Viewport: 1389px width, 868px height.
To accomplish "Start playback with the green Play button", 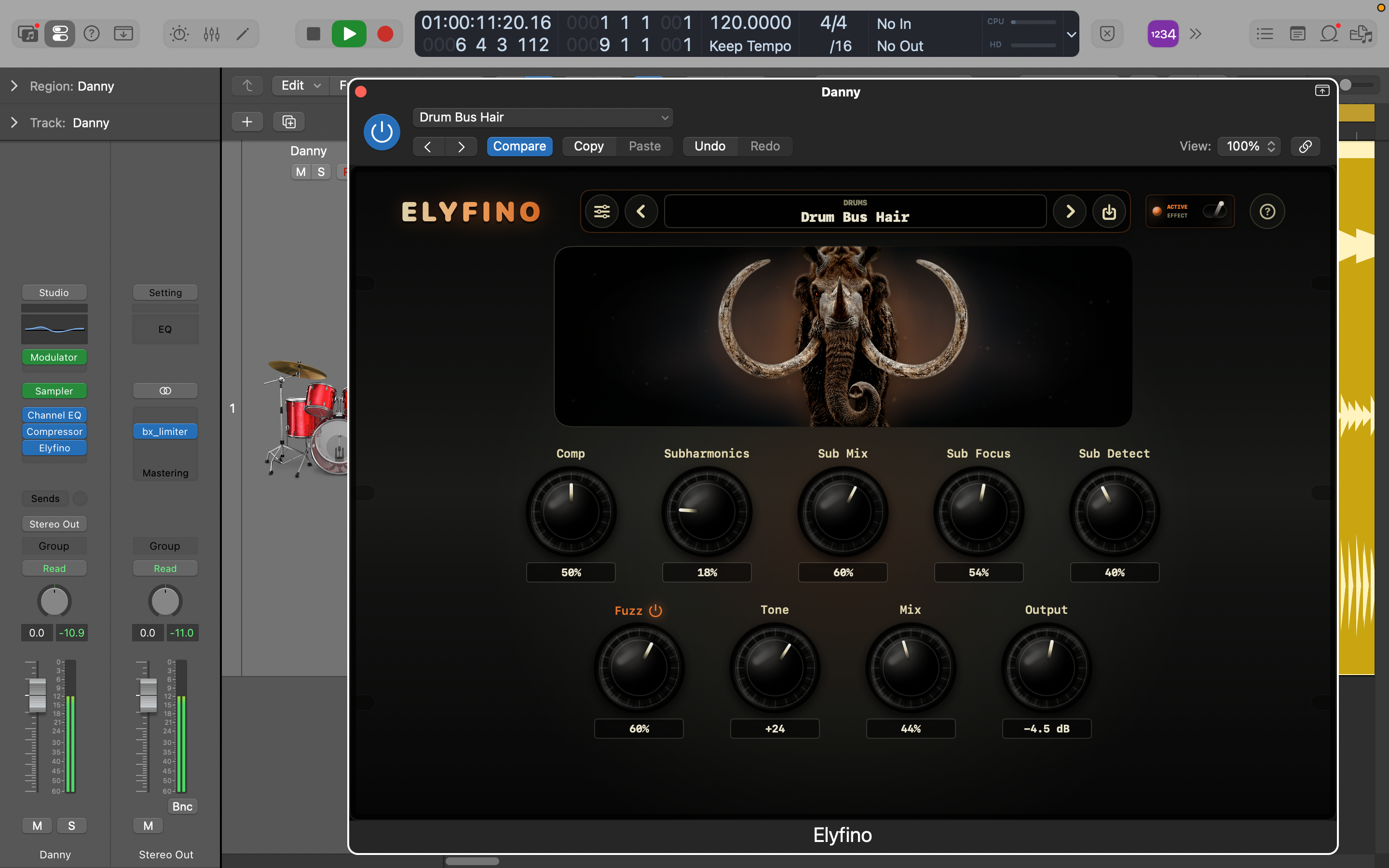I will click(x=349, y=34).
